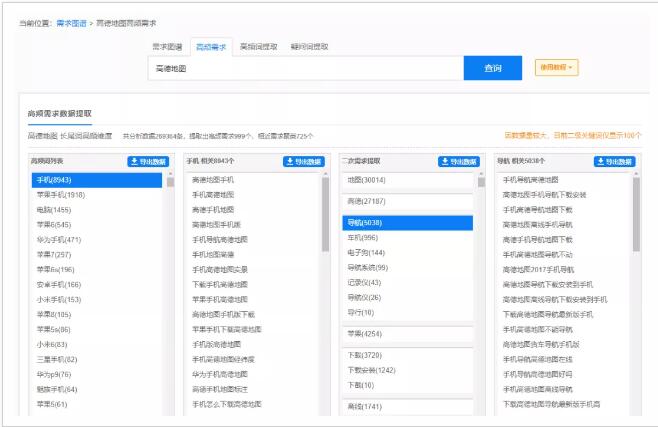658x427 pixels.
Task: Click 手机高德地图 in the 手机 list
Action: 213,195
